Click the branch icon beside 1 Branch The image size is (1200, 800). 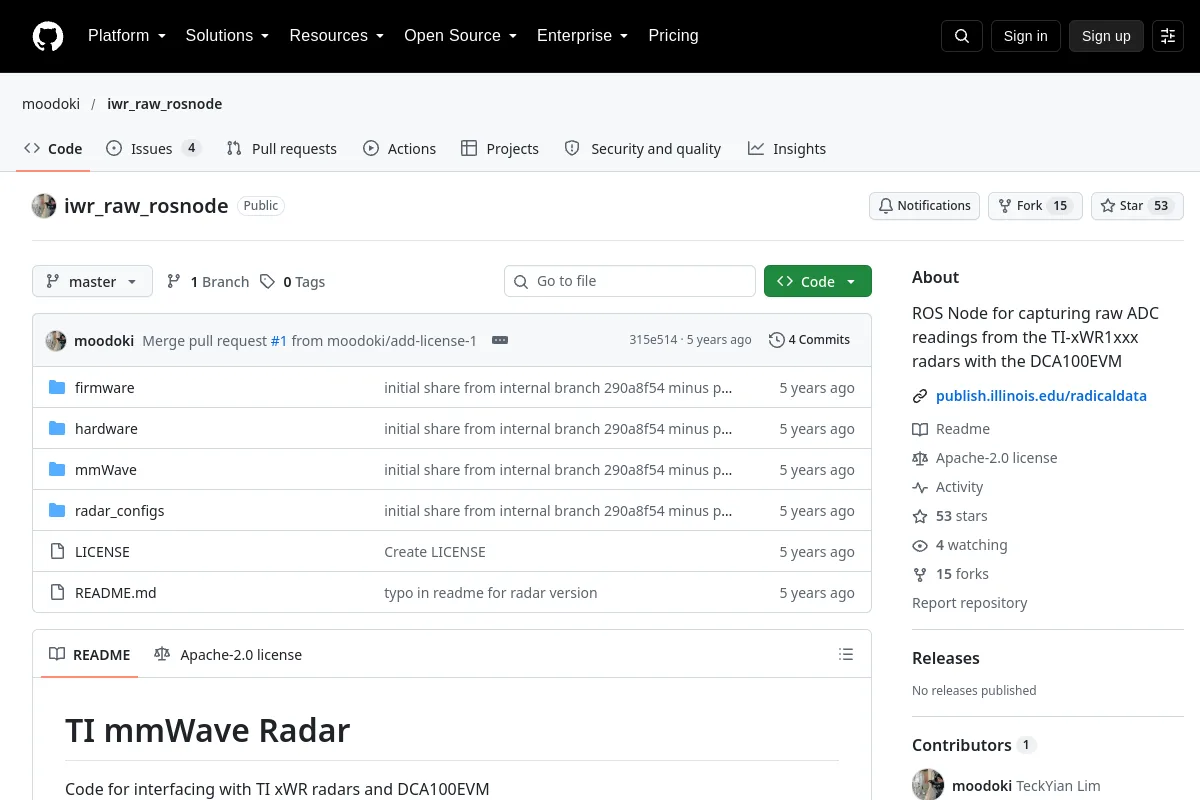(174, 282)
